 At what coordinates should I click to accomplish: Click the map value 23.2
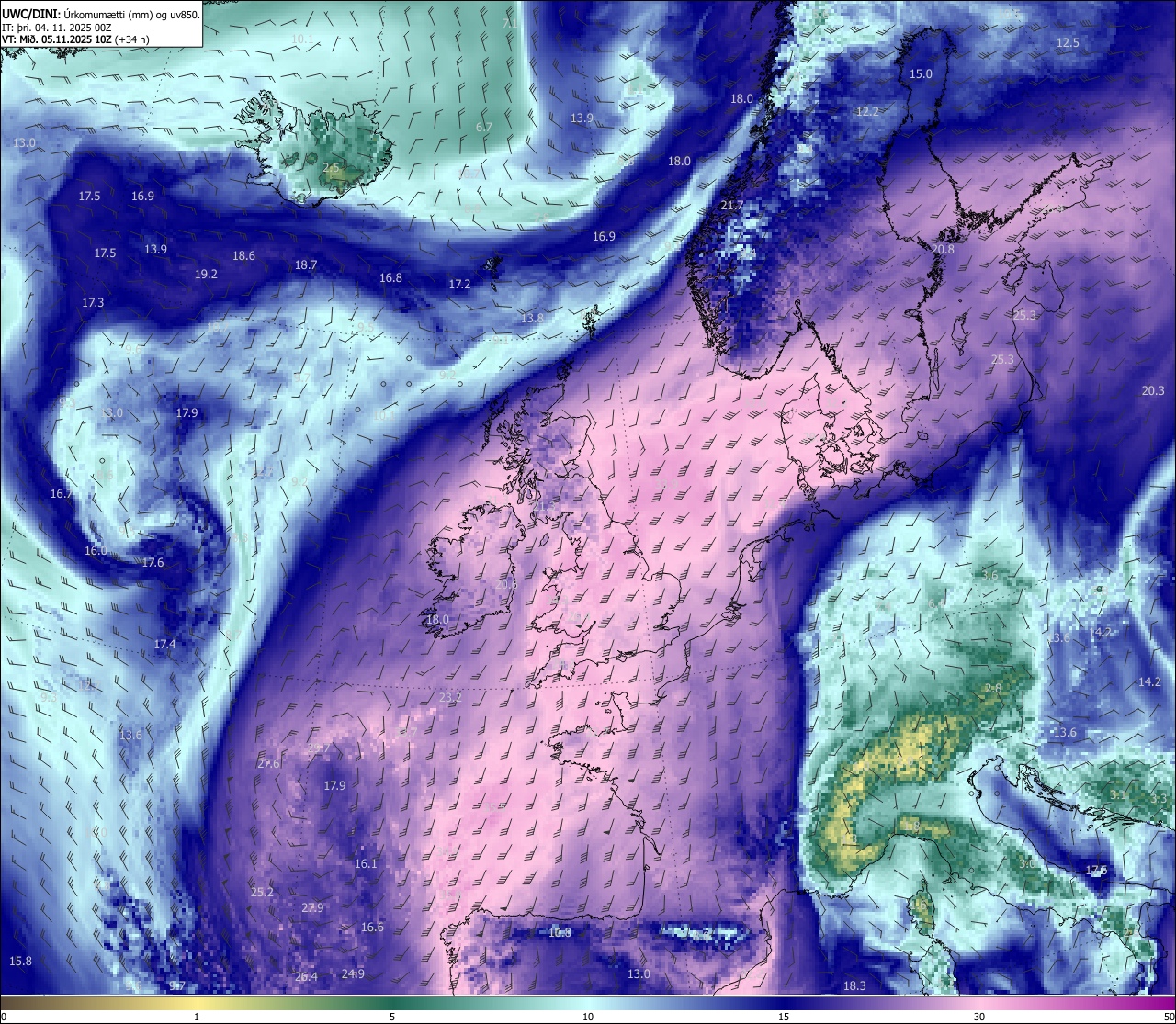pos(450,698)
